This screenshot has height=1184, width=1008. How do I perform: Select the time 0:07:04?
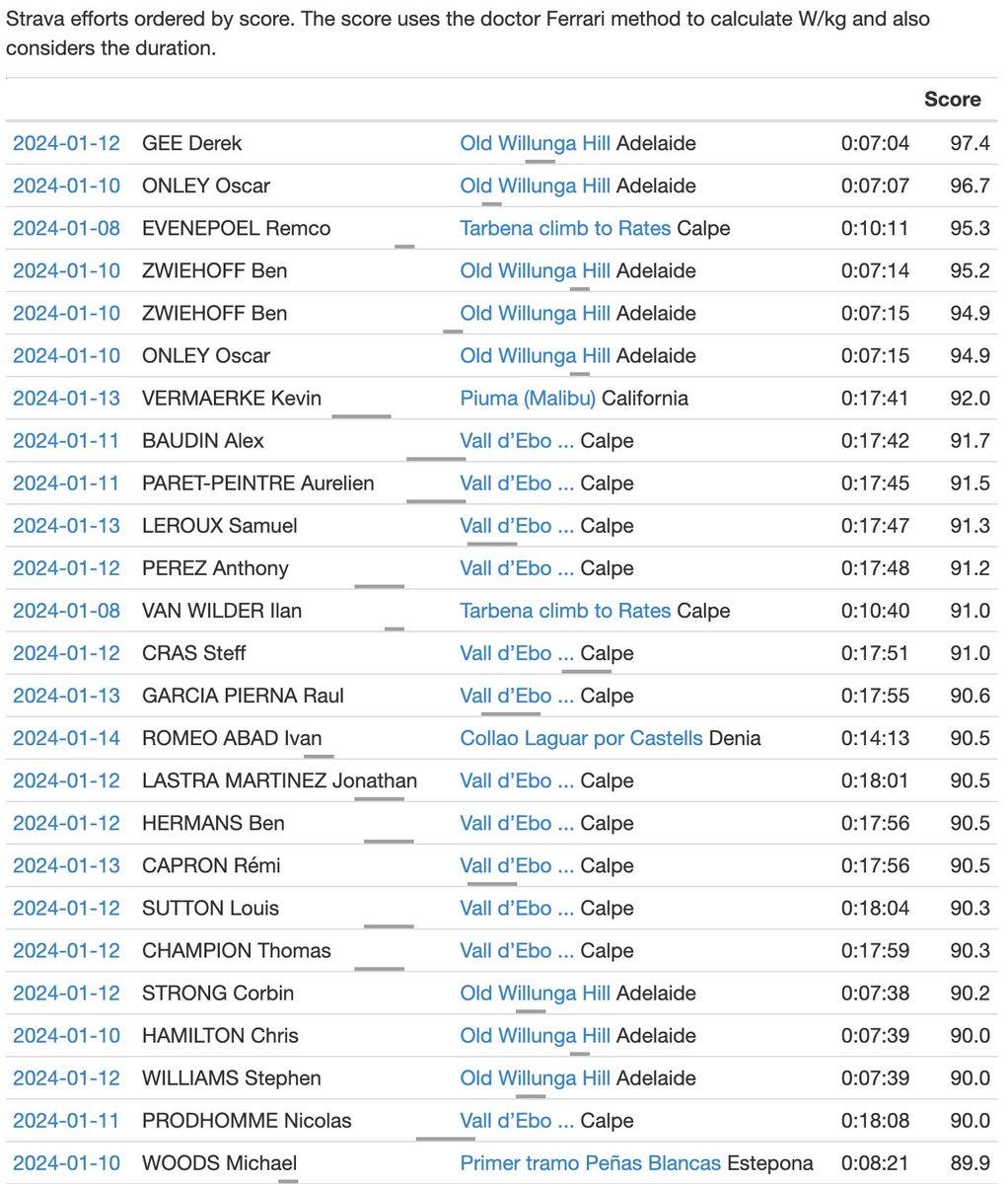[875, 143]
